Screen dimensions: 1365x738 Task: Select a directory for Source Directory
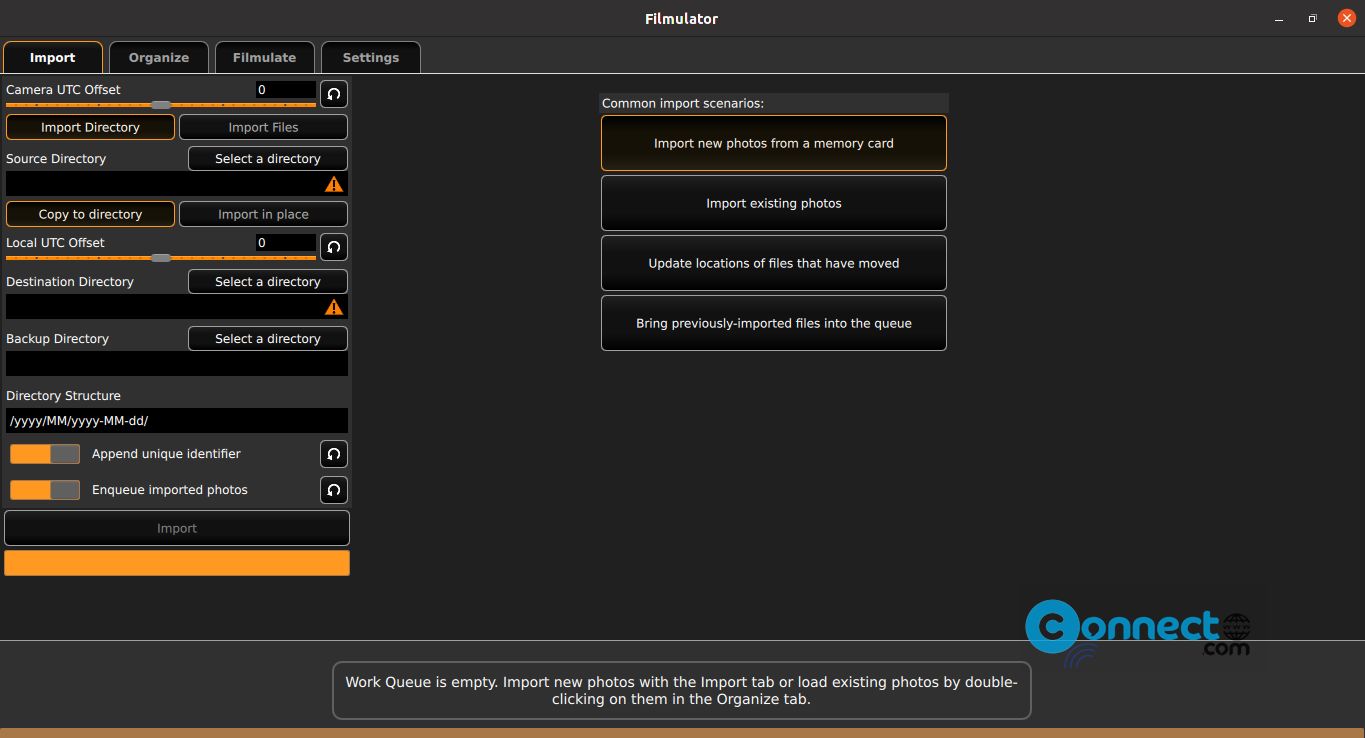point(268,158)
